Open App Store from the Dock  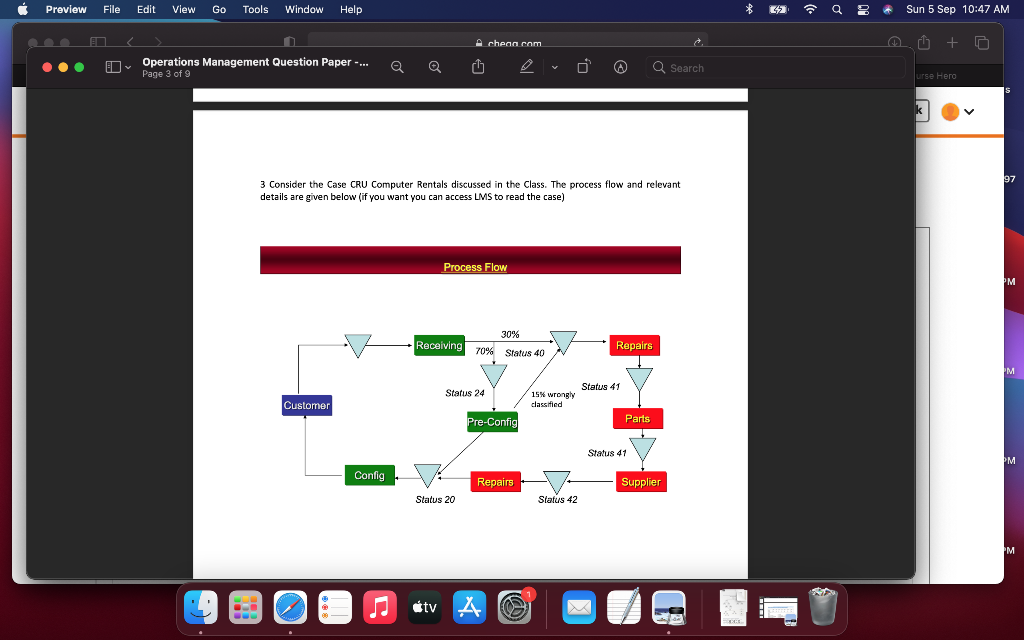click(x=468, y=606)
